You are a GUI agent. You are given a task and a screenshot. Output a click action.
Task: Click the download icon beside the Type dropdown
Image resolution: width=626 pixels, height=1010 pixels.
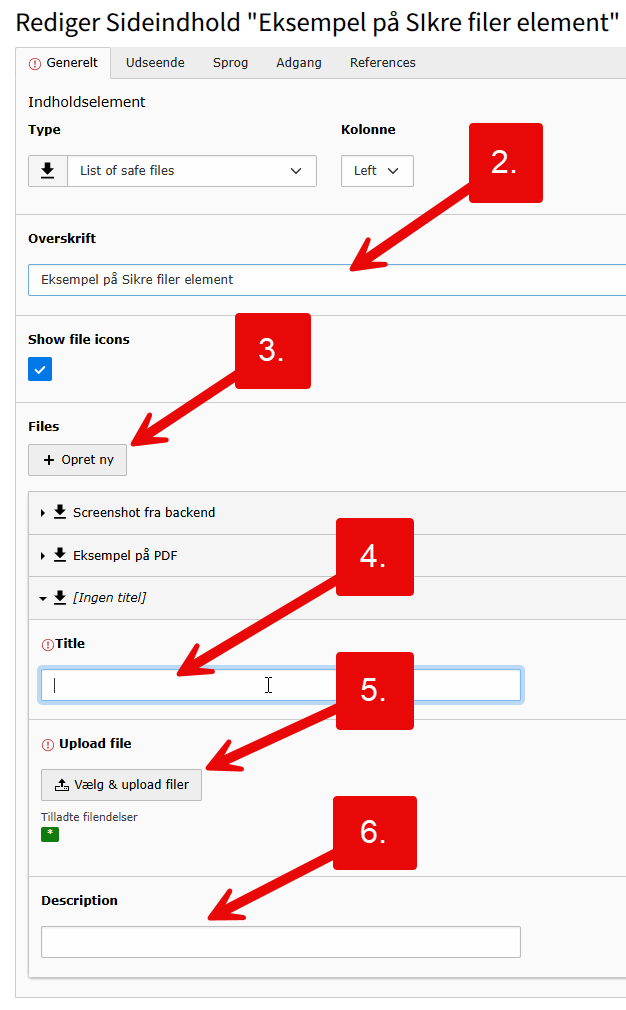point(47,171)
